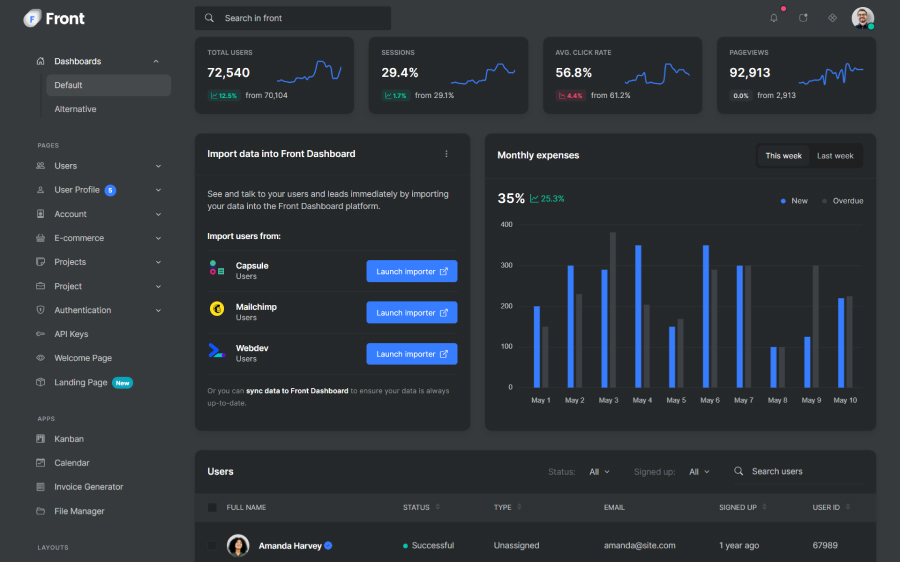
Task: Switch to the Last week tab
Action: click(x=835, y=156)
